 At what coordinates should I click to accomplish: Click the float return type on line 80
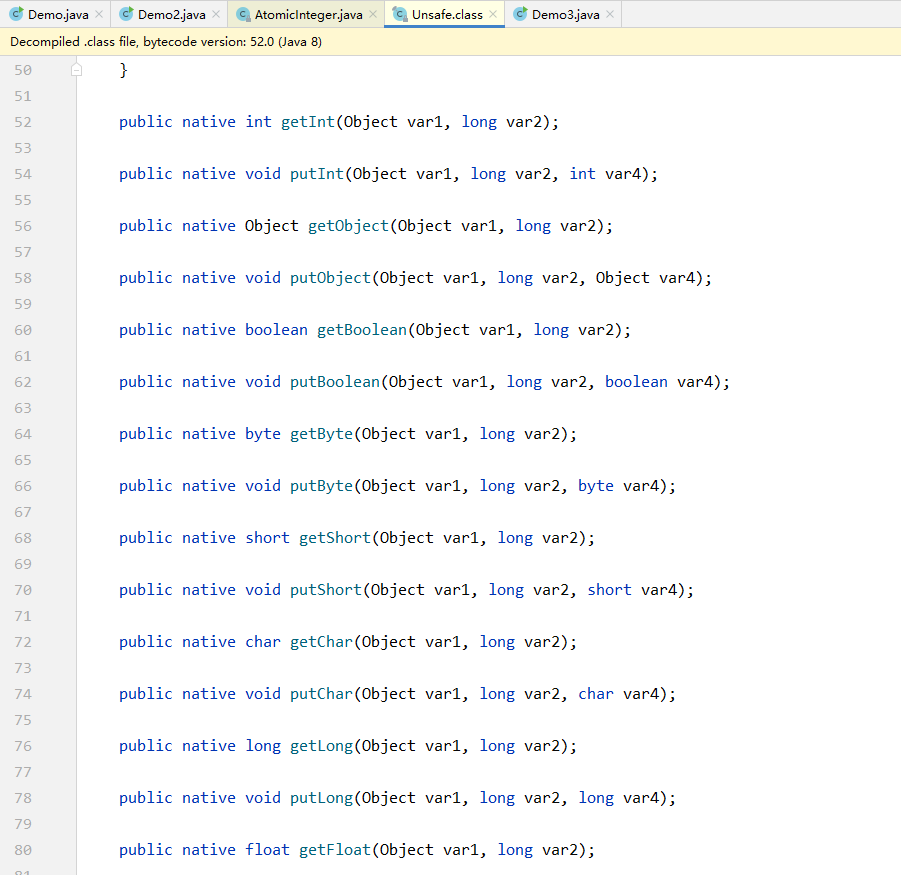click(268, 850)
